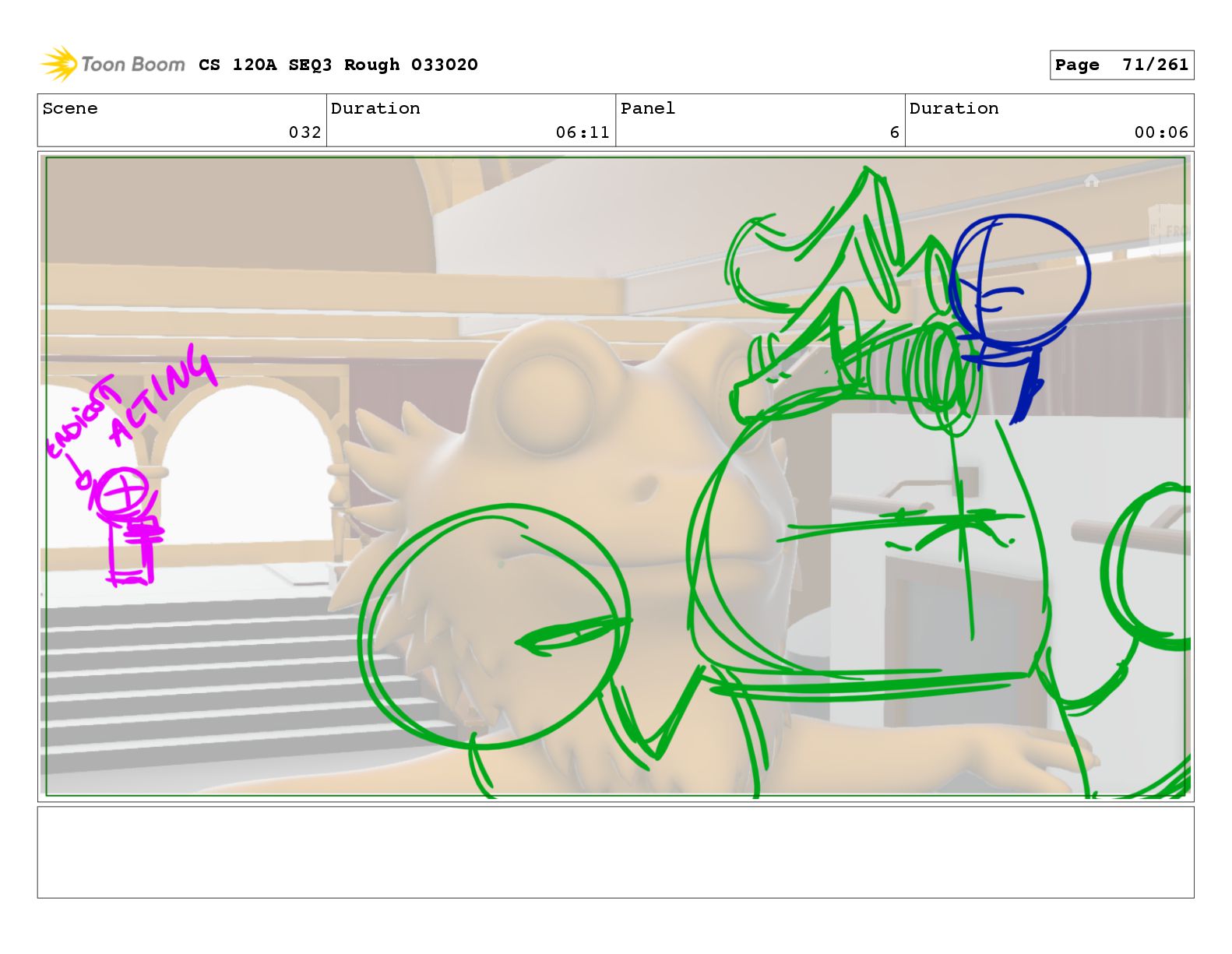The image size is (1232, 954).
Task: Click the empty notes box below the panel
Action: click(x=615, y=852)
